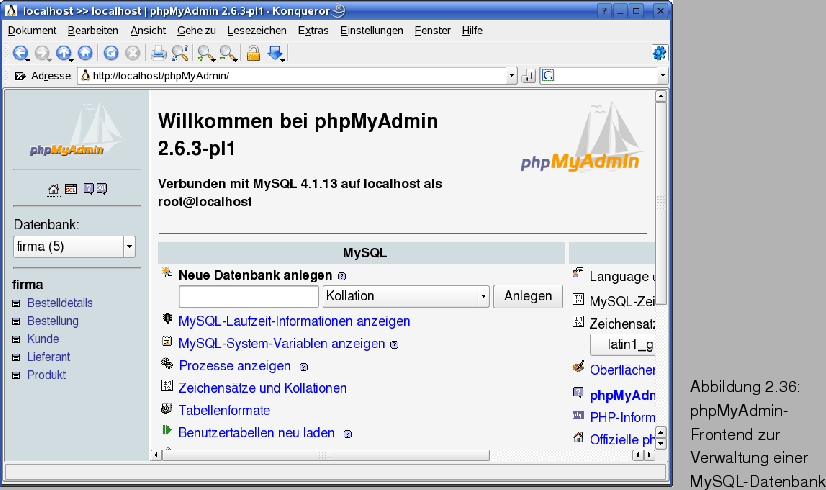Expand the address bar history dropdown arrow

(512, 76)
